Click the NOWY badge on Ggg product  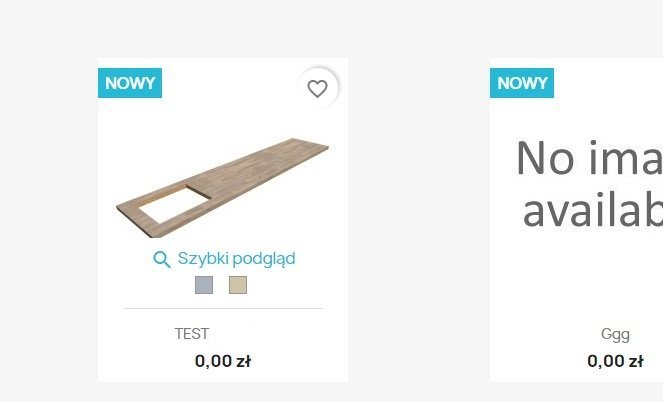point(521,83)
